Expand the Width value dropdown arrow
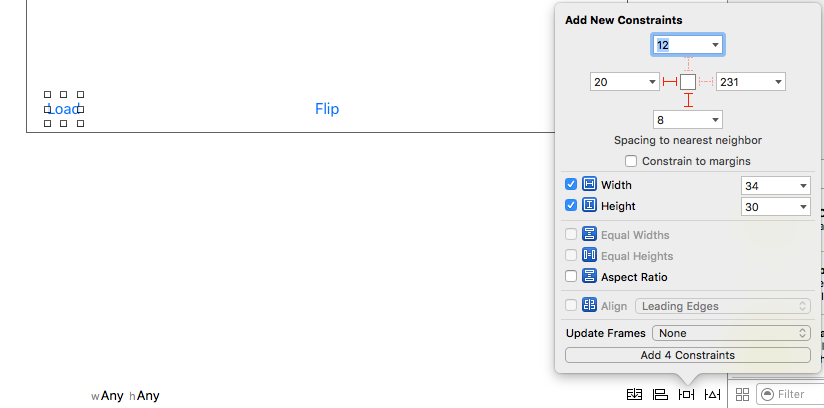Viewport: 824px width, 408px height. [x=803, y=186]
